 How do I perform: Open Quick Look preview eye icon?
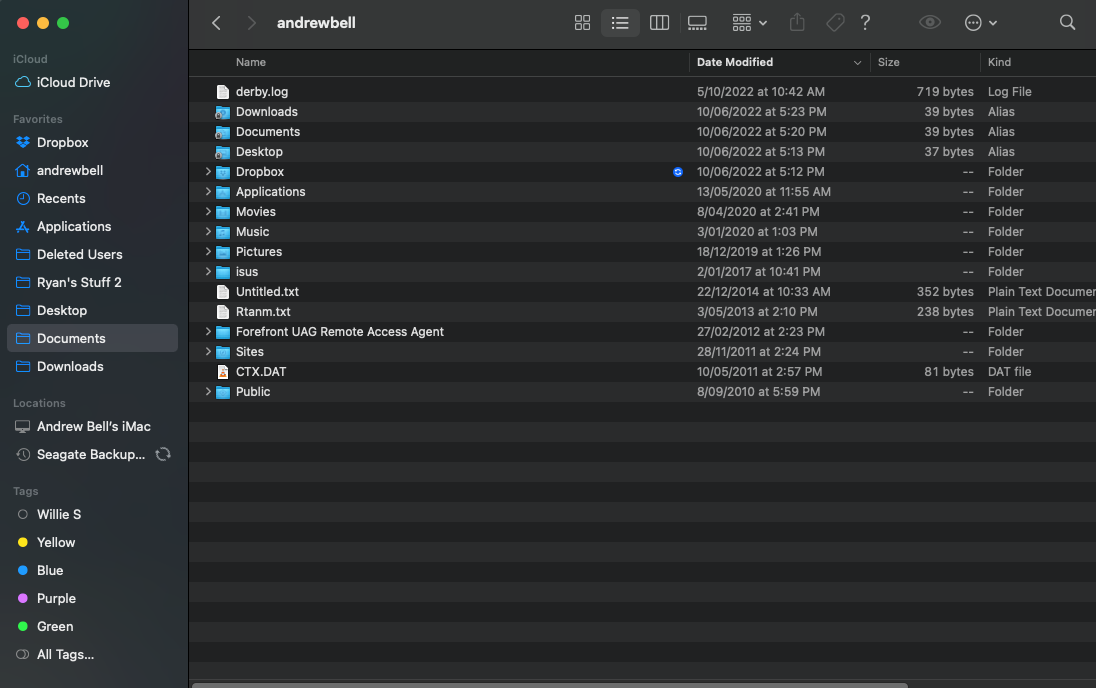(929, 22)
